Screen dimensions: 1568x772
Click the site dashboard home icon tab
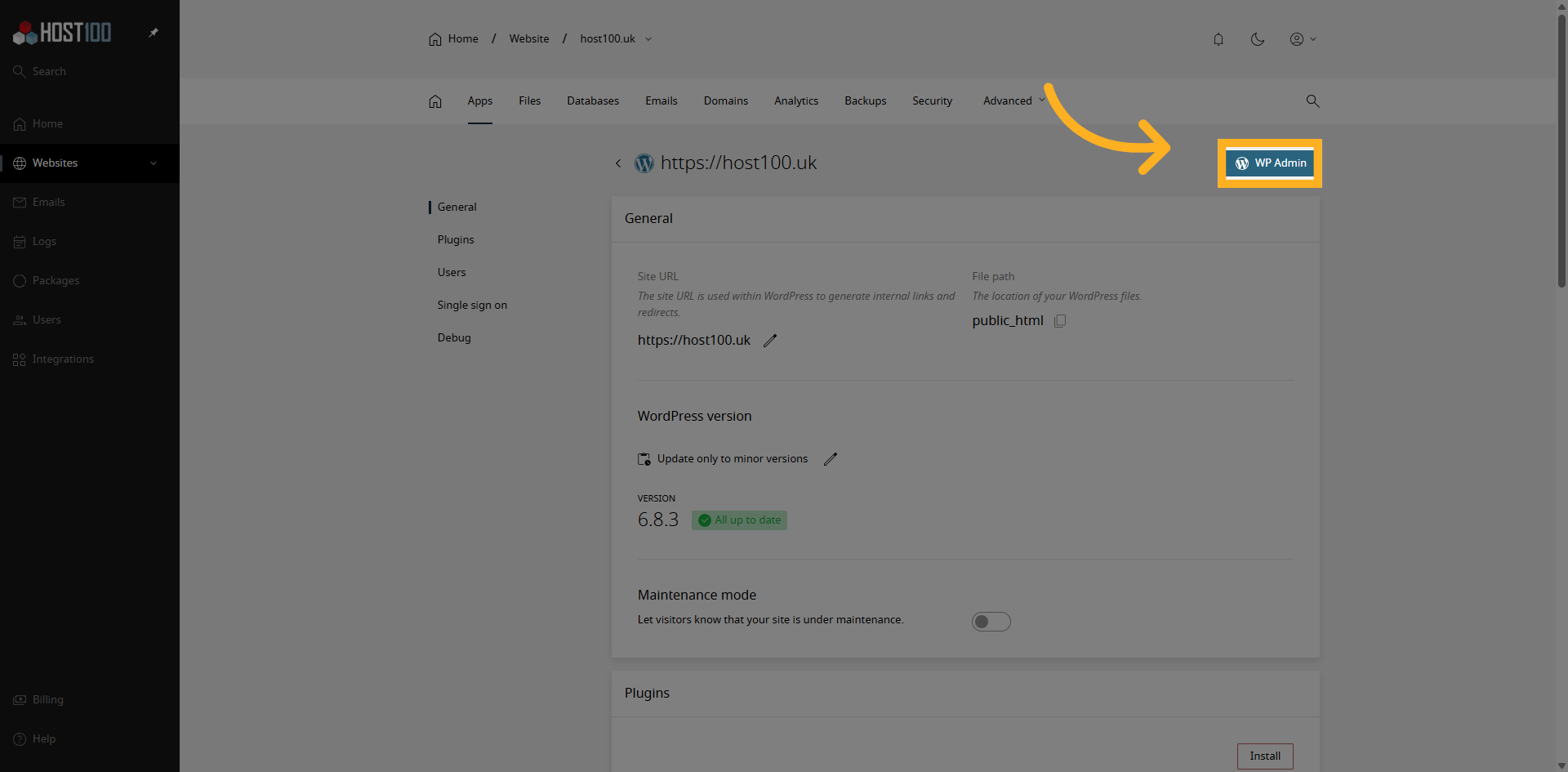pos(435,100)
